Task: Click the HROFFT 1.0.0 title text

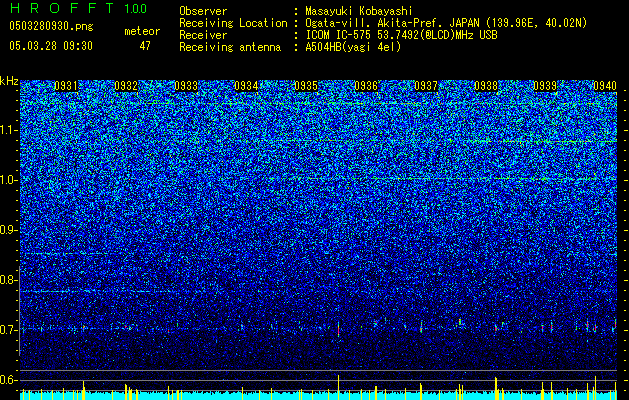Action: (78, 8)
